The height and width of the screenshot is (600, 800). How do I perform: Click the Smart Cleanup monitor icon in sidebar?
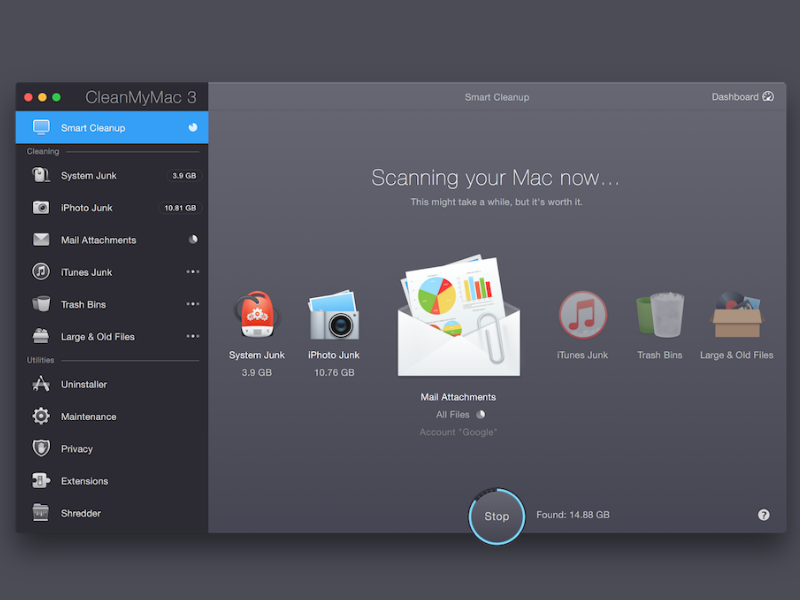(x=41, y=128)
